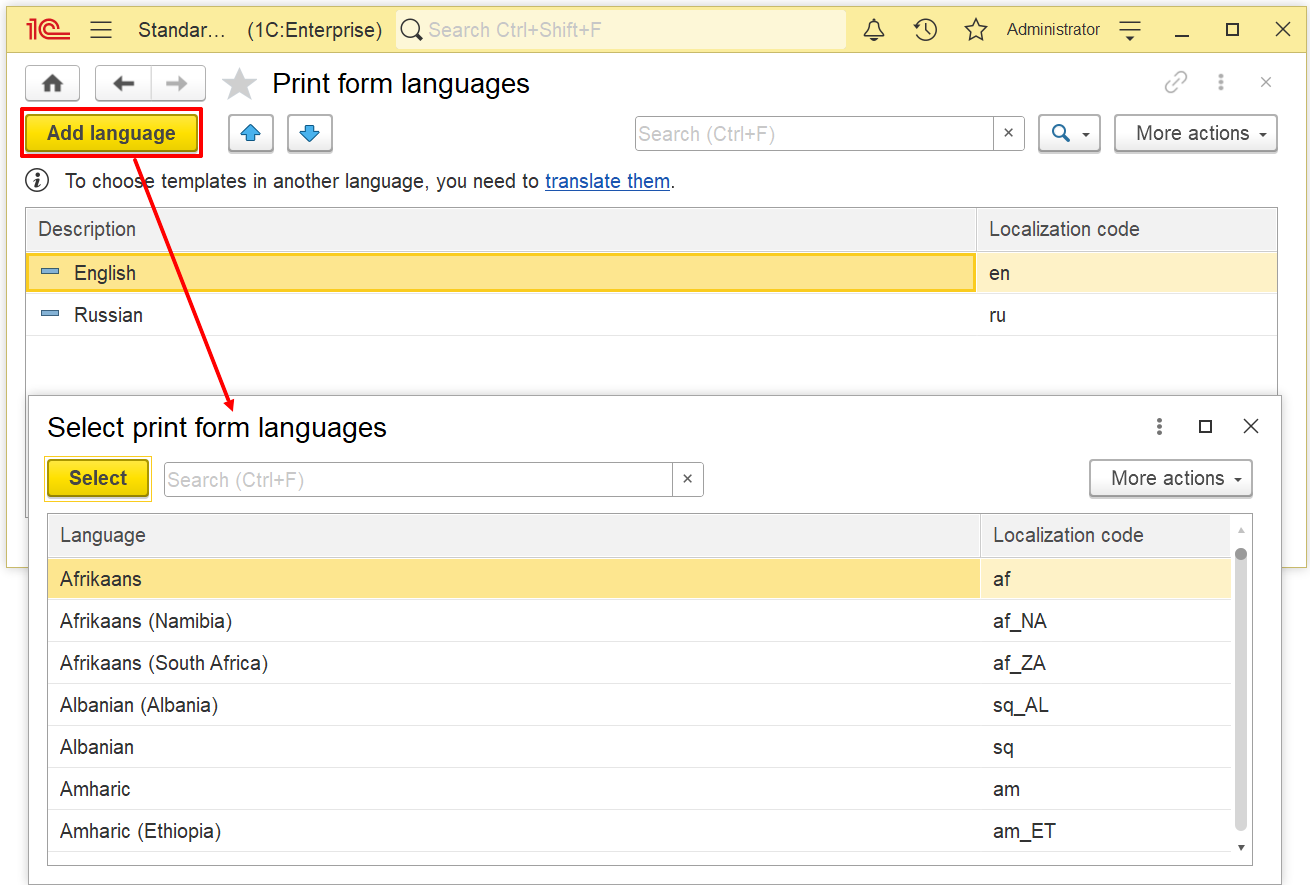Click the info icon beside the hint
The width and height of the screenshot is (1310, 885).
pyautogui.click(x=37, y=181)
